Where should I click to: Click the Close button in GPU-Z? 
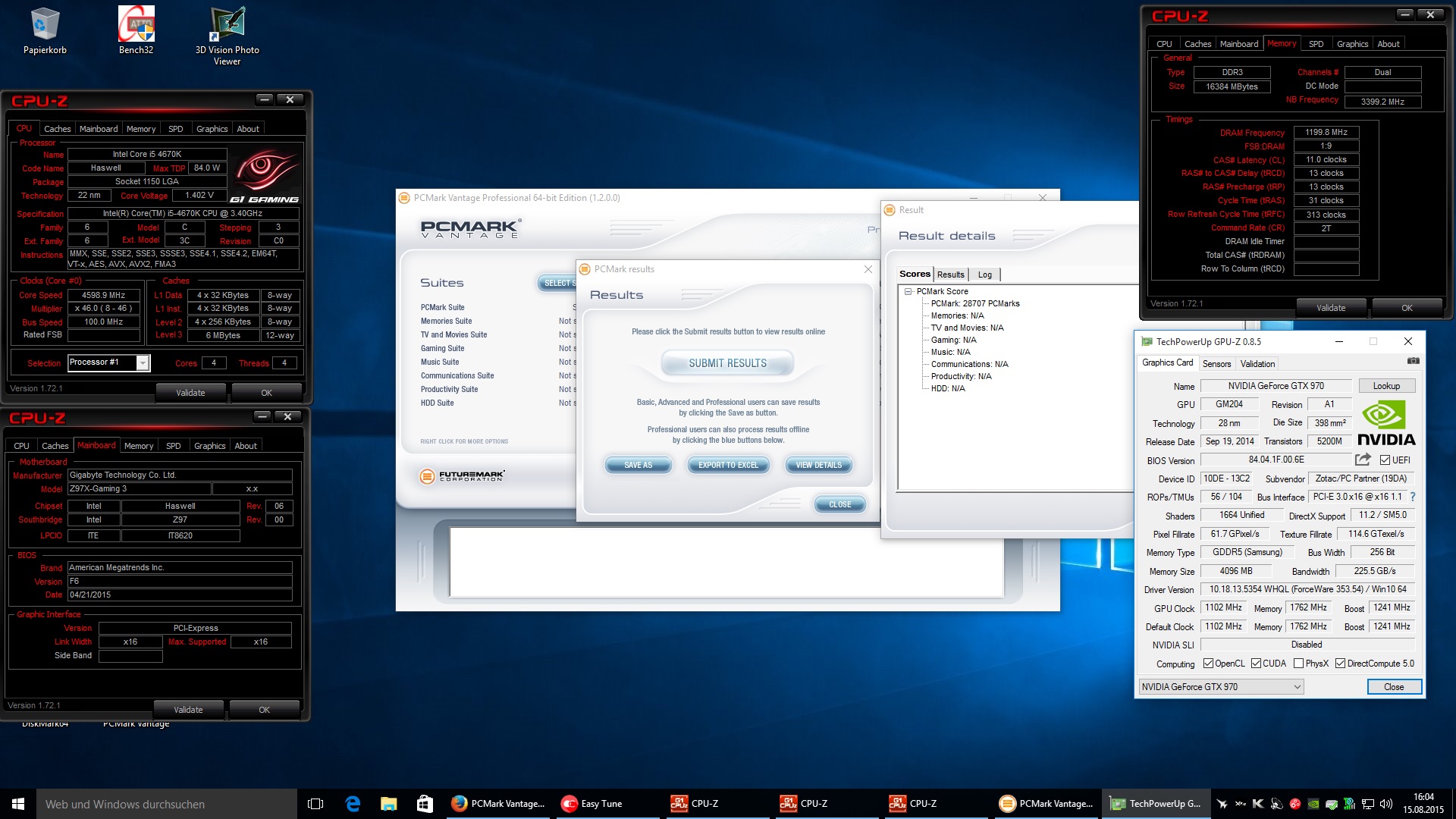coord(1394,686)
